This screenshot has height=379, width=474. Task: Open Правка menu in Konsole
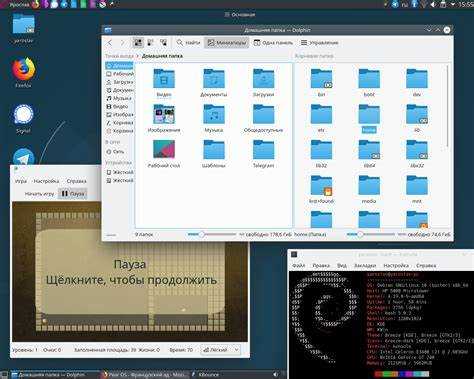(321, 265)
